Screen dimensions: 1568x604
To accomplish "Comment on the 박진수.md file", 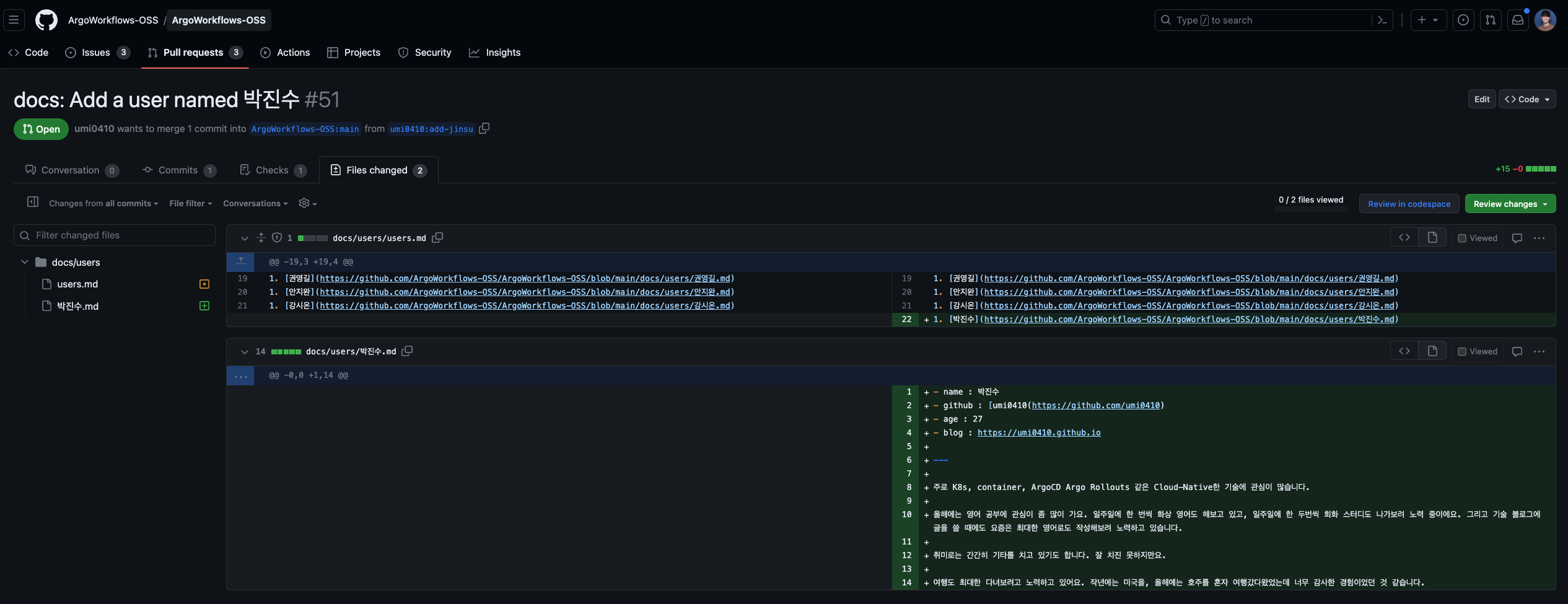I will (x=1517, y=351).
